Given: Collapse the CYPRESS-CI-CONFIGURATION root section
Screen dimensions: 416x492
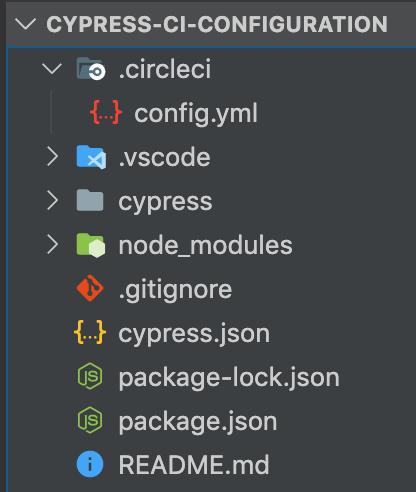Looking at the screenshot, I should [26, 24].
